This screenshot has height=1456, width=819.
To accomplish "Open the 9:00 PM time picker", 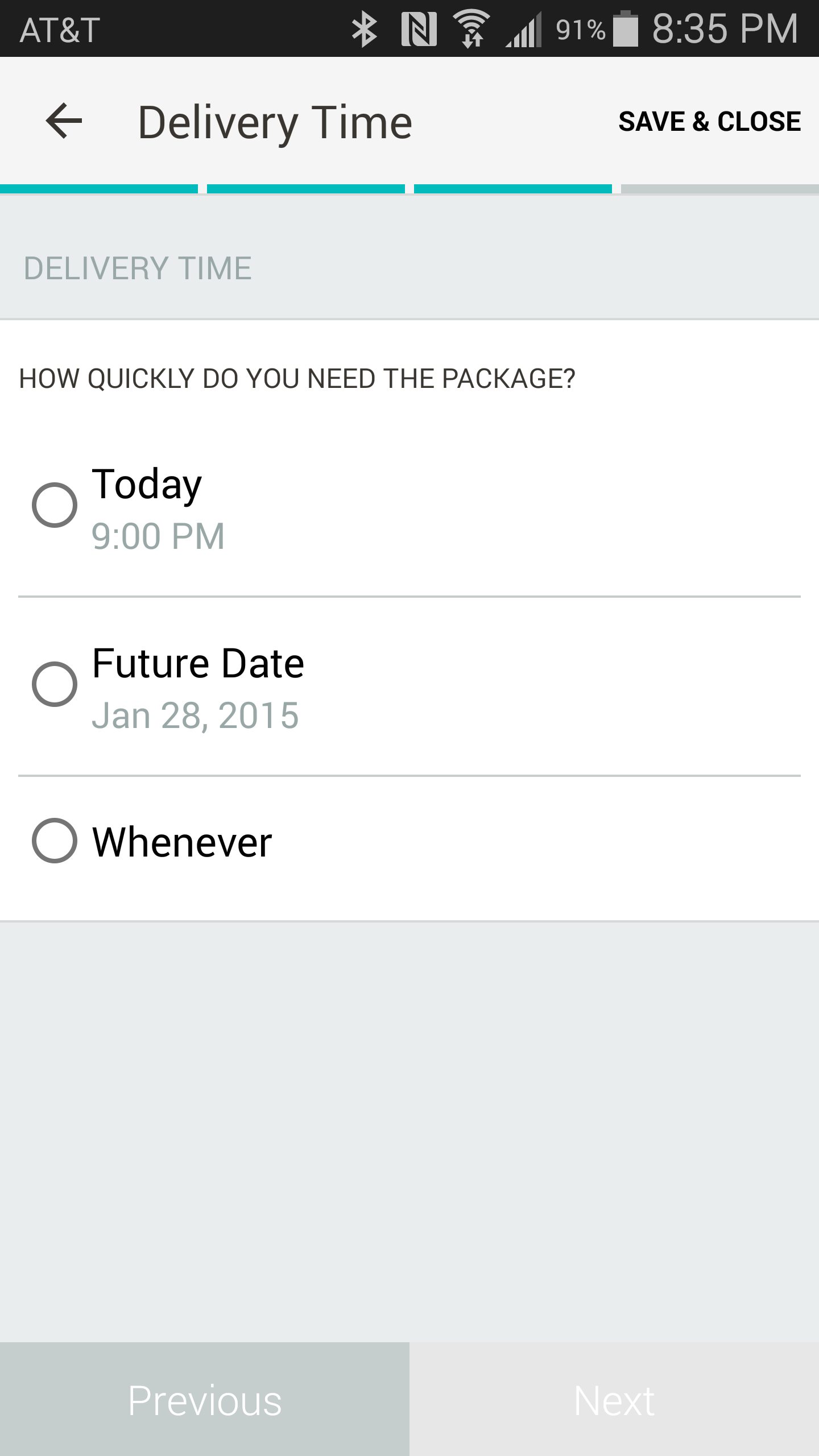I will (x=158, y=536).
